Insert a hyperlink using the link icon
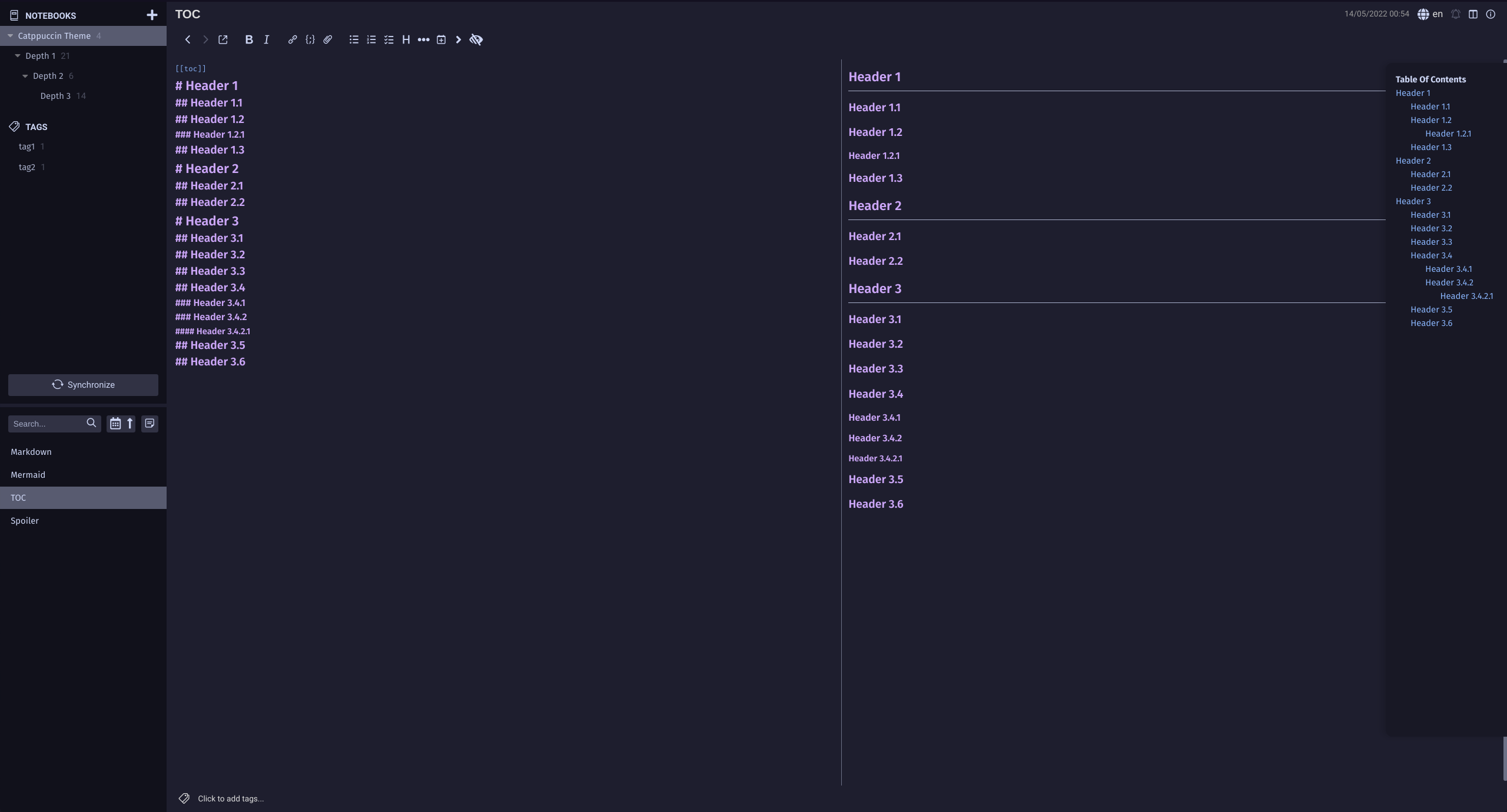1507x812 pixels. [x=292, y=39]
